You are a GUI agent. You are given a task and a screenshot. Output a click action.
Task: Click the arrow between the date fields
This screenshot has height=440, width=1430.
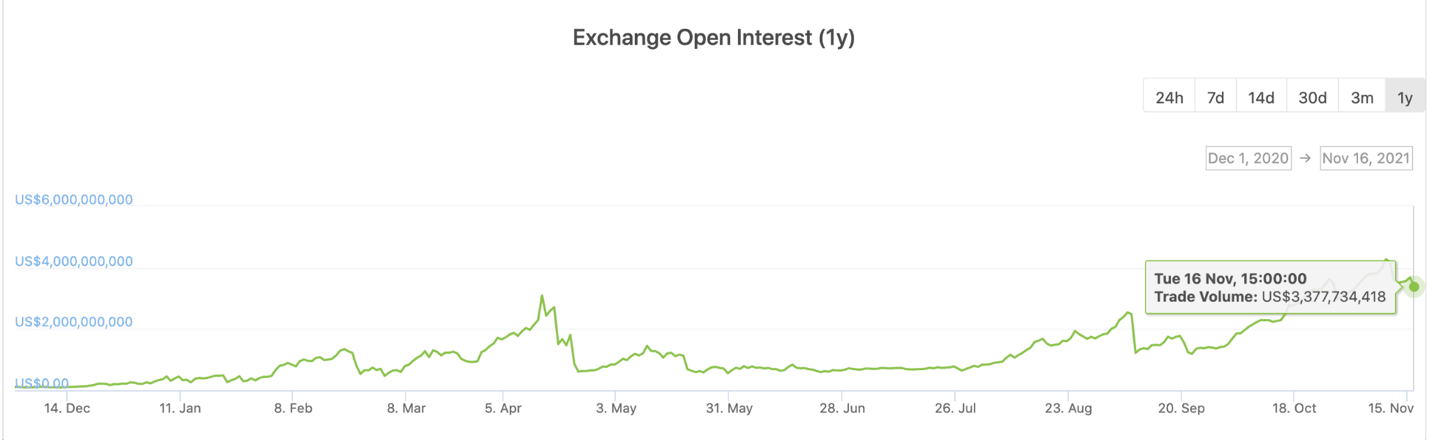pyautogui.click(x=1305, y=158)
